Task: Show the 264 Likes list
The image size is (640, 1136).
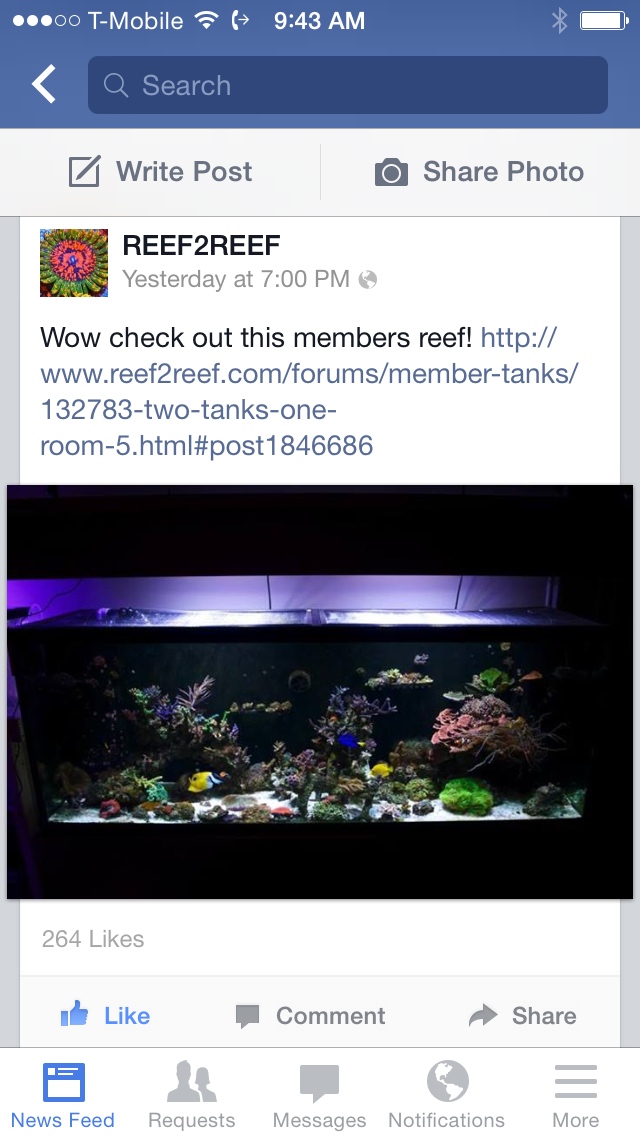Action: (x=93, y=939)
